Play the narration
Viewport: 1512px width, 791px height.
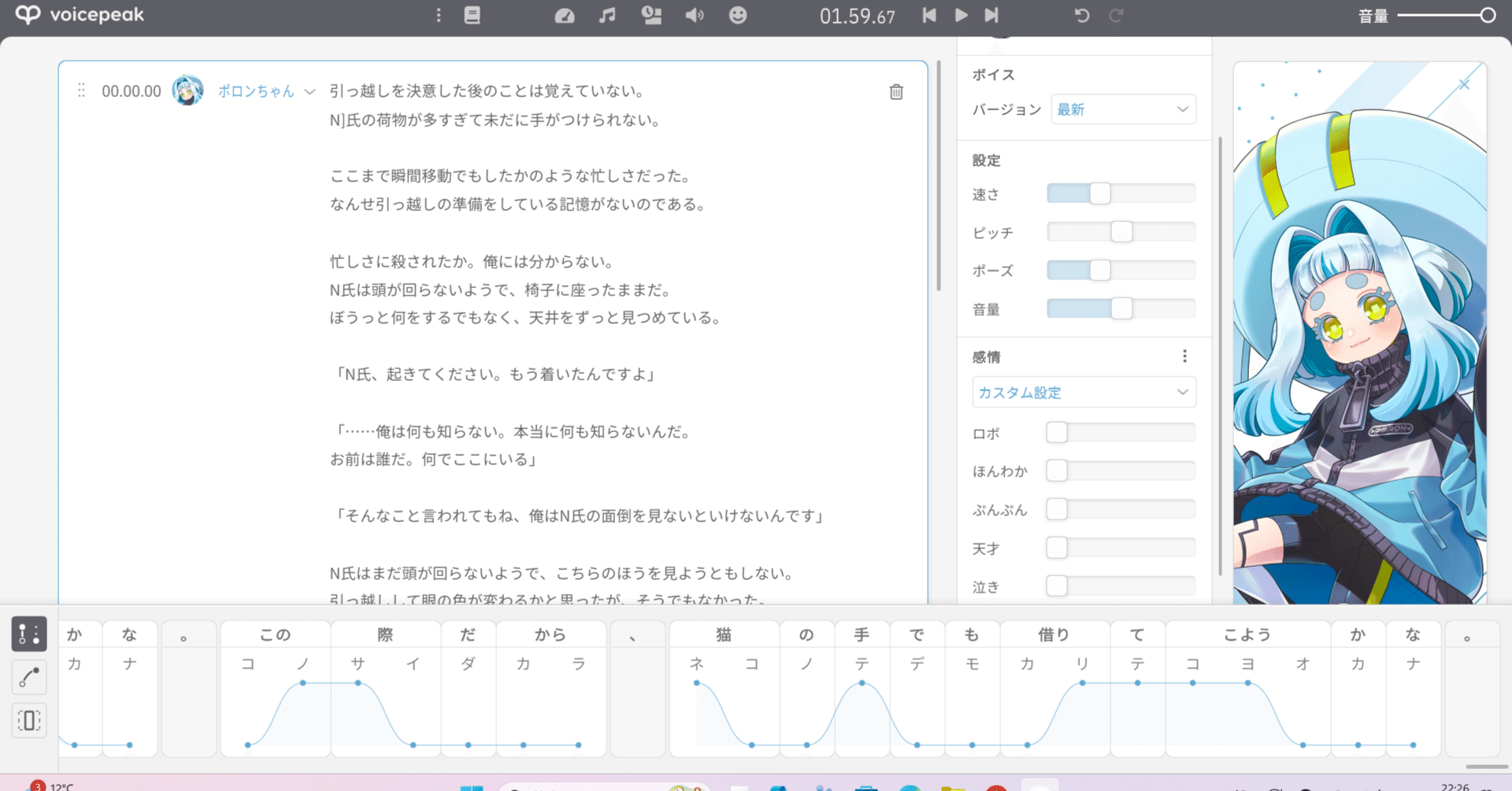(x=961, y=15)
